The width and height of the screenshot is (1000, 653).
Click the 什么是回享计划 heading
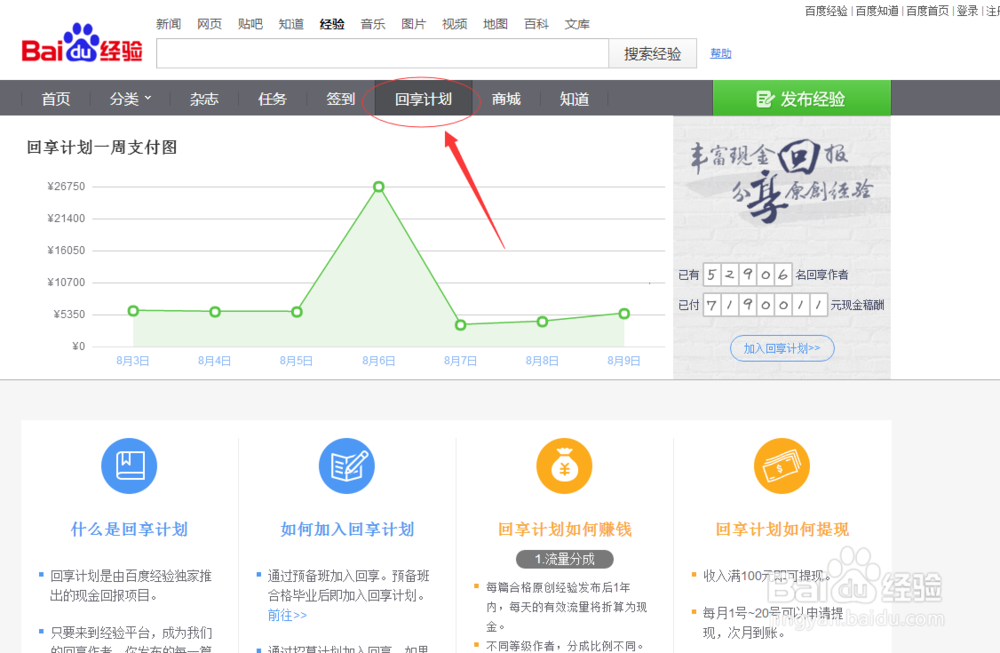point(129,529)
